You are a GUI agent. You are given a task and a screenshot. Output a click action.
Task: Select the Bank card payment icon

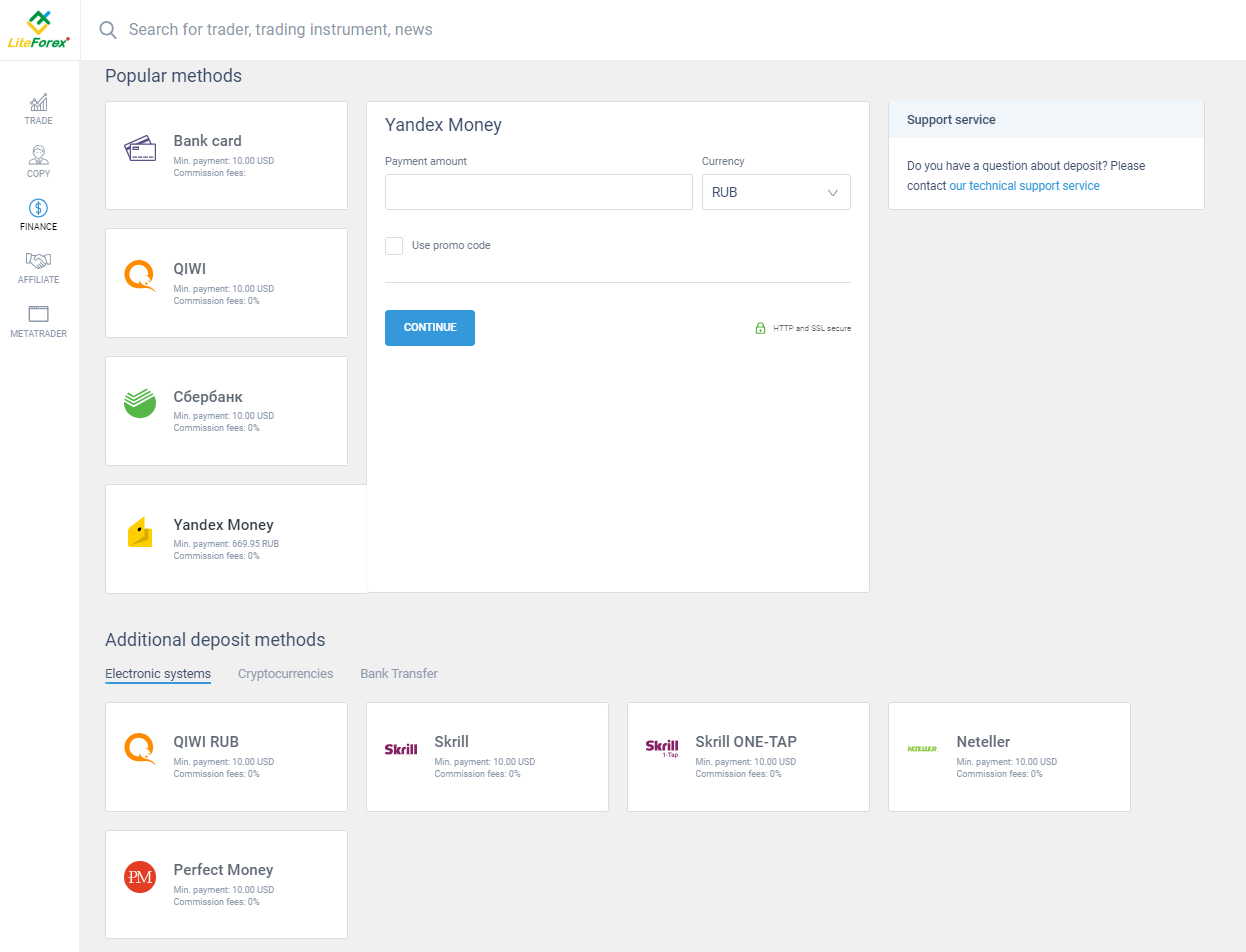pyautogui.click(x=140, y=148)
